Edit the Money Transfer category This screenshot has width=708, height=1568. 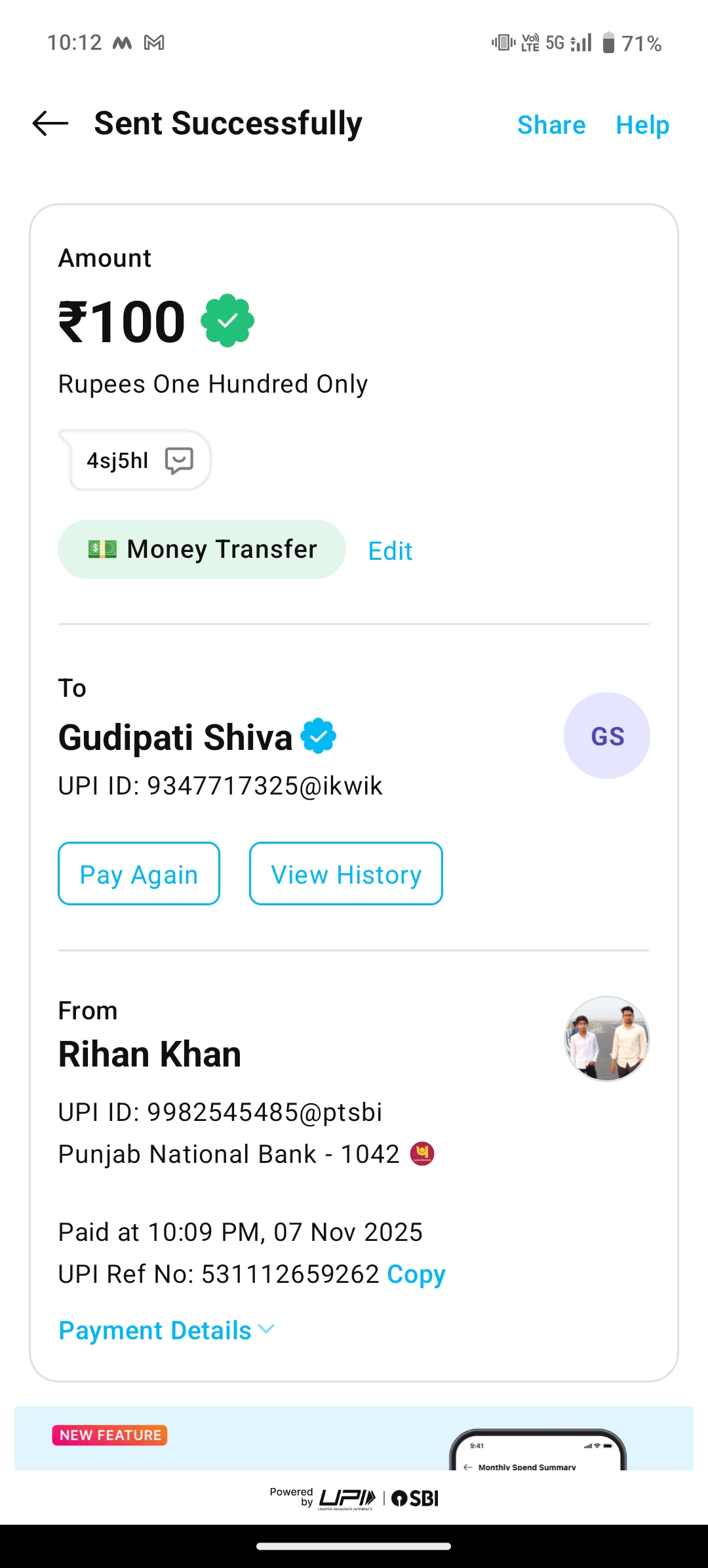coord(390,551)
